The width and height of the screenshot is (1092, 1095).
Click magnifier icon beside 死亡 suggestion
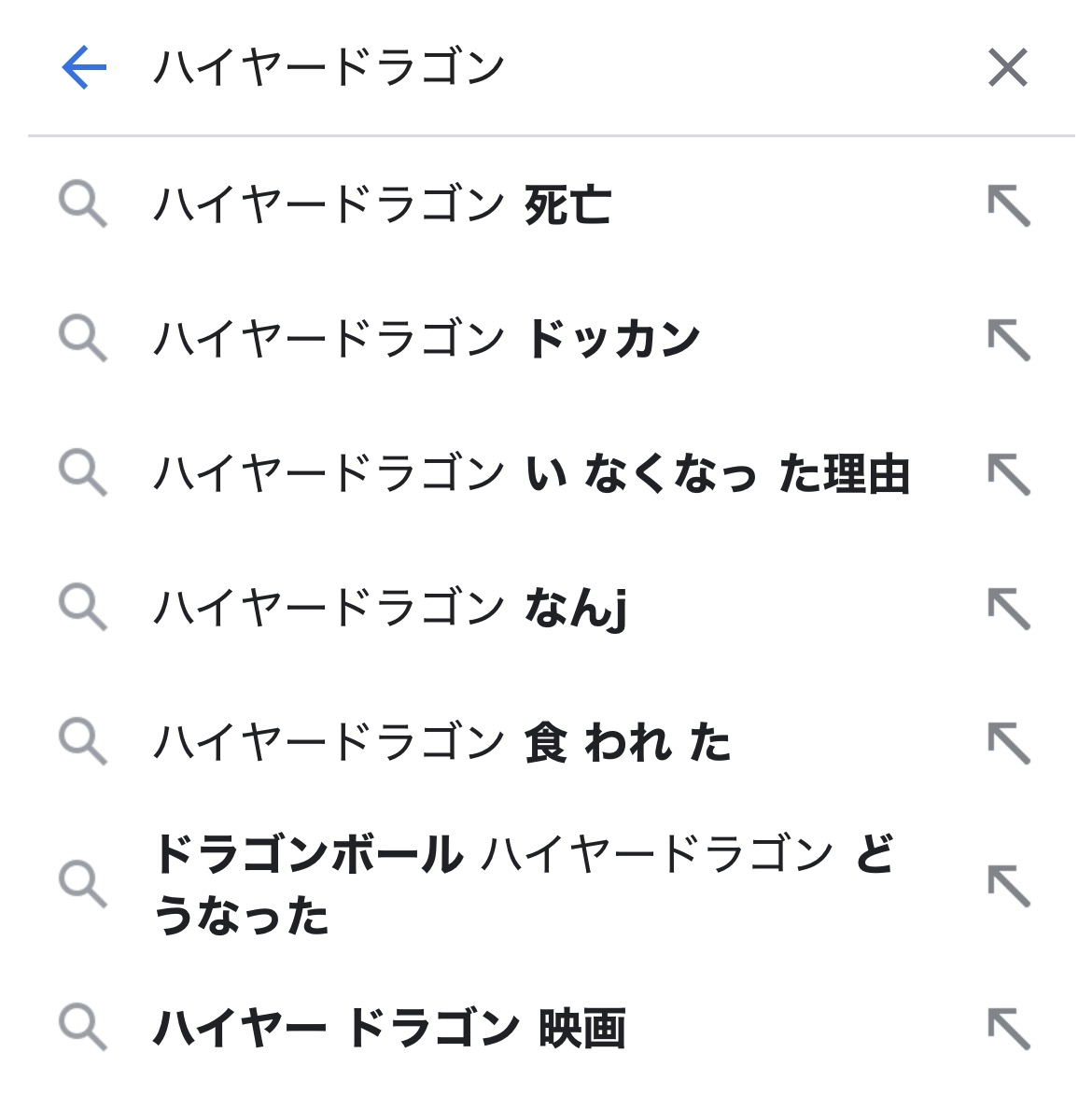(82, 205)
